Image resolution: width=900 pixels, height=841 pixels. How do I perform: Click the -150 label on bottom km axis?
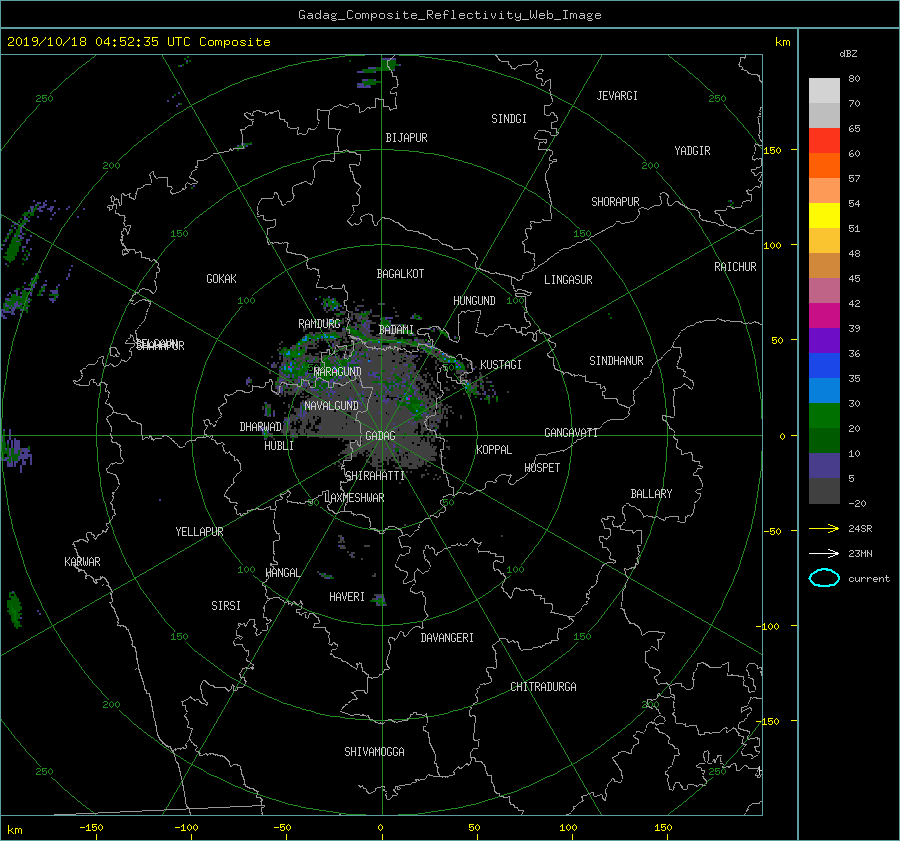pos(91,827)
